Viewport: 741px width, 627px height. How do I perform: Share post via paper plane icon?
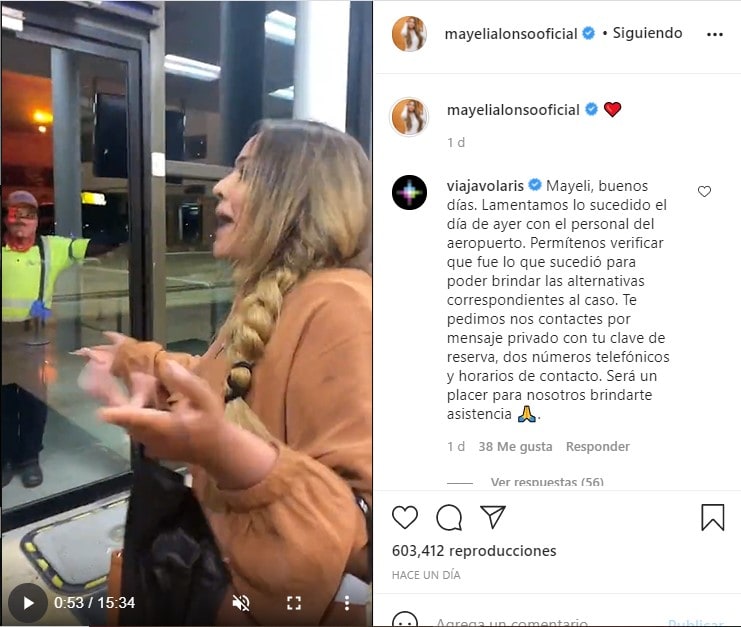(x=493, y=516)
